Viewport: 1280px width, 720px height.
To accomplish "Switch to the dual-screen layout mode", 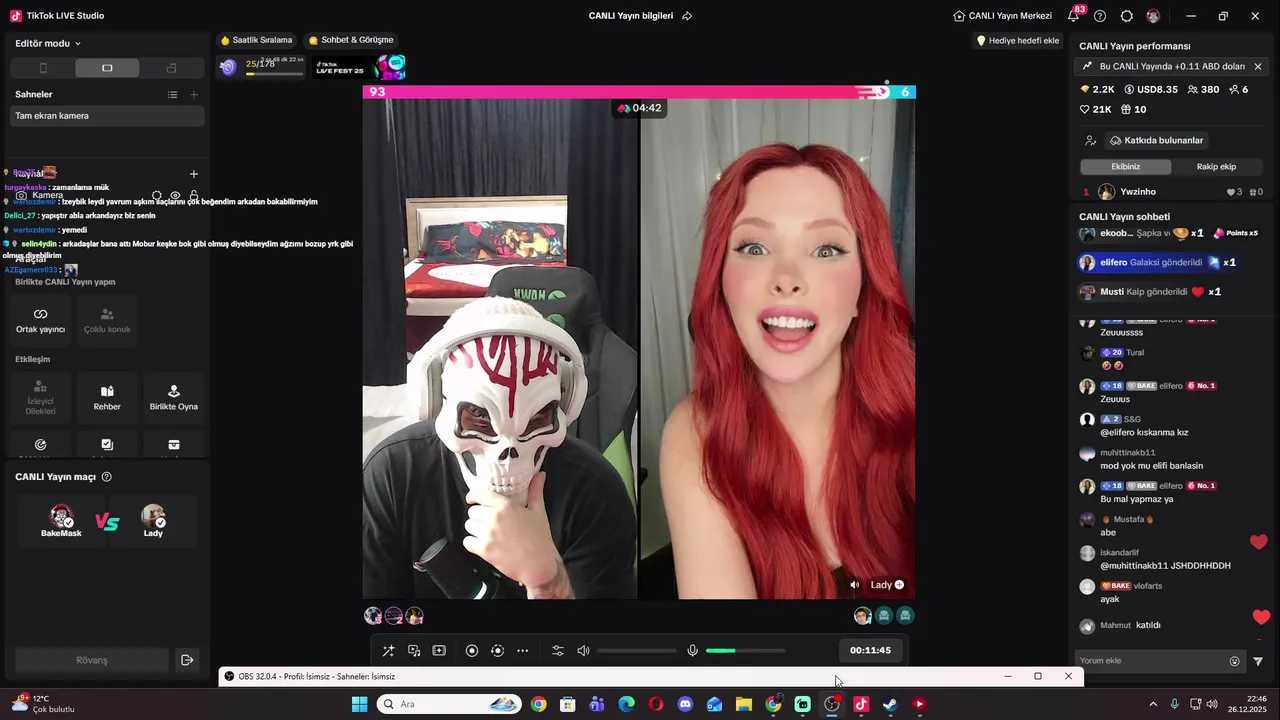I will tap(171, 68).
